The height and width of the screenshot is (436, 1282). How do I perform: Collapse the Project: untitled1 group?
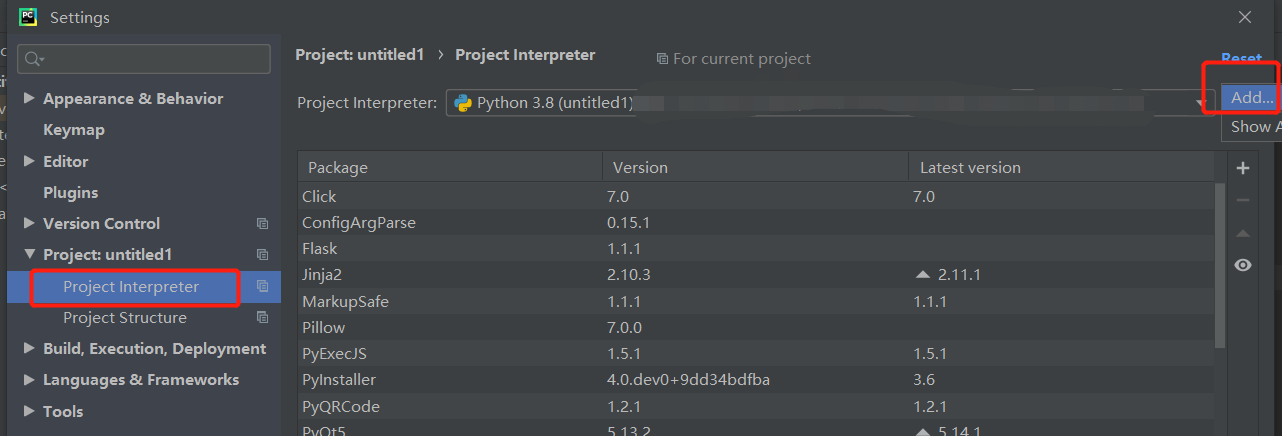tap(29, 254)
